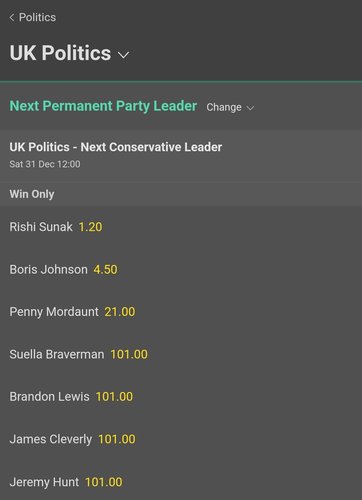362x500 pixels.
Task: Select the Next Permanent Party Leader heading
Action: [x=103, y=106]
